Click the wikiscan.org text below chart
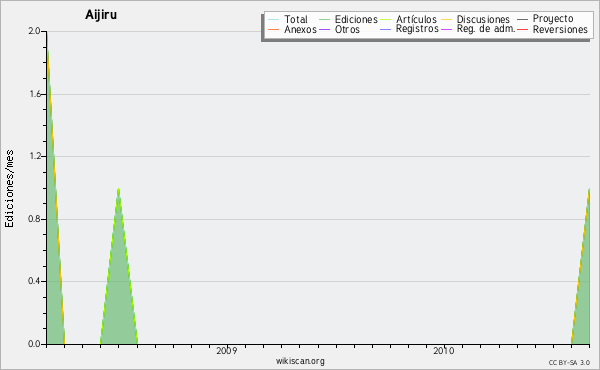Image resolution: width=600 pixels, height=370 pixels. (x=300, y=361)
